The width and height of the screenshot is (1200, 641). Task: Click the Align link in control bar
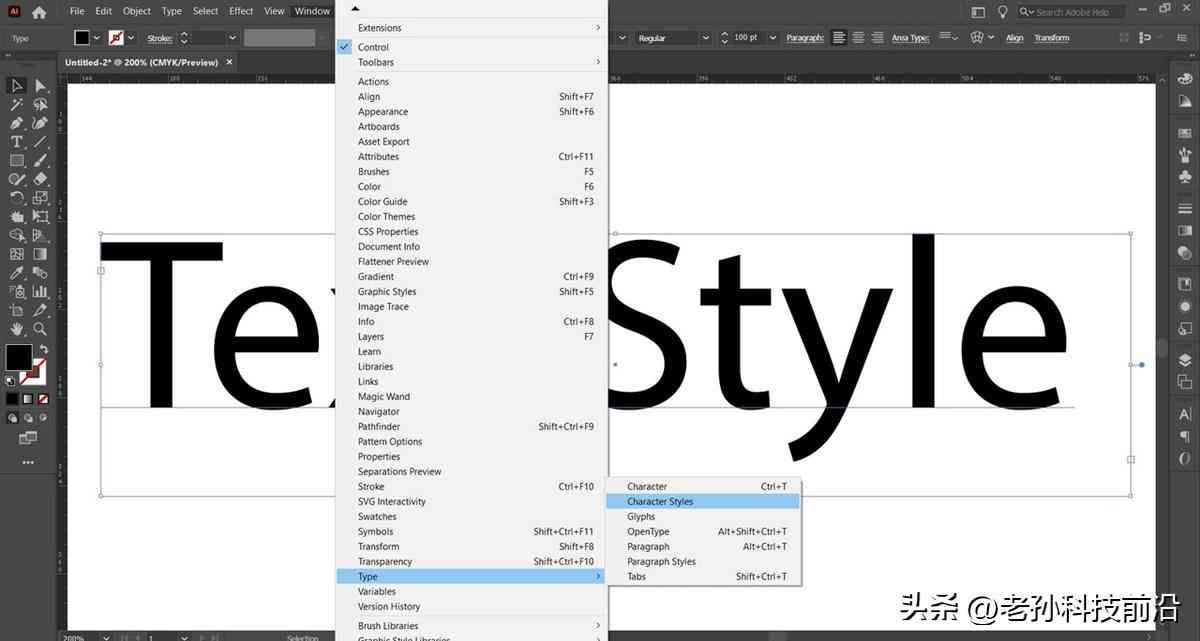coord(1015,38)
